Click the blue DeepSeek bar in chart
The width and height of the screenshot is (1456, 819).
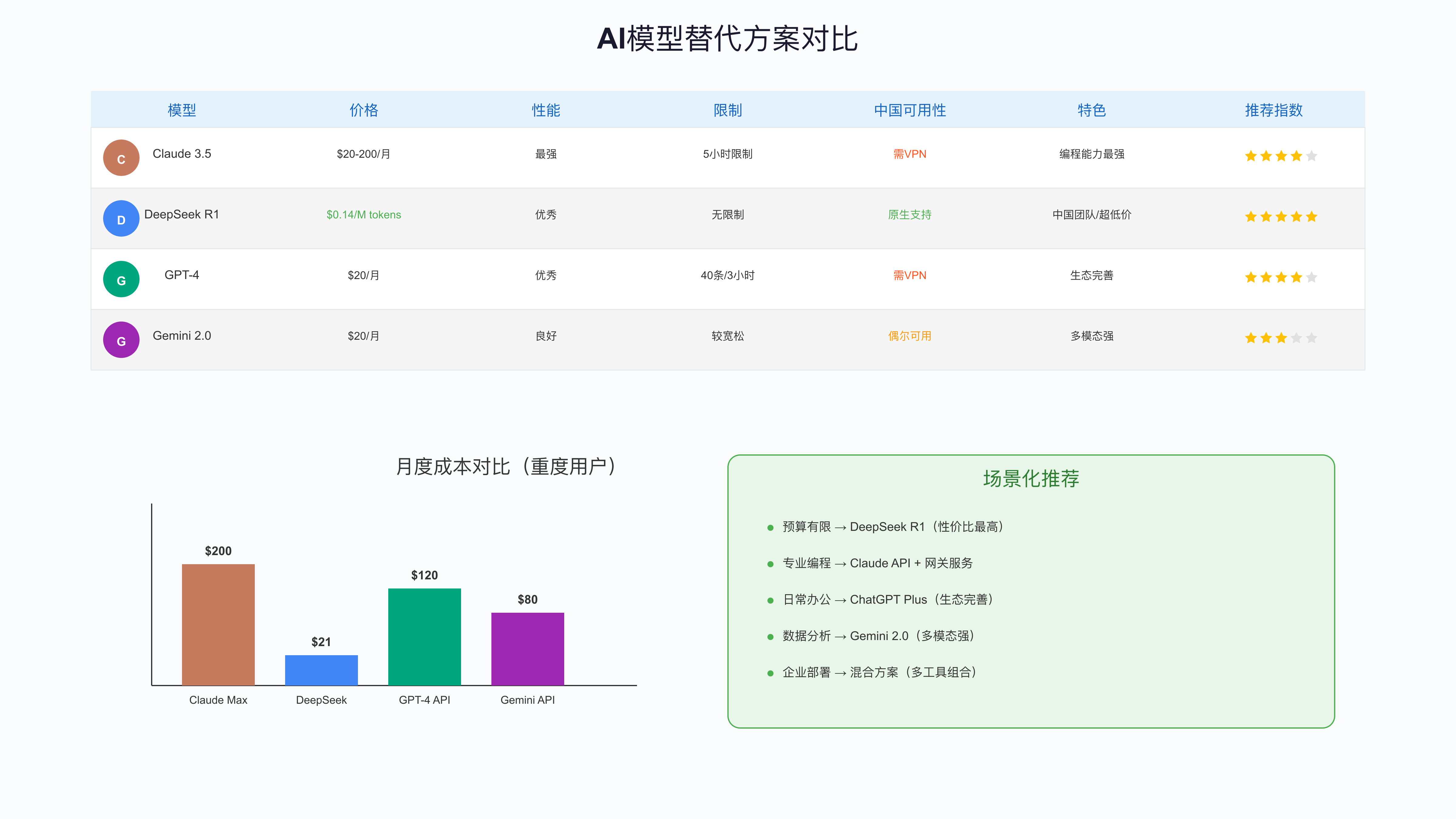322,670
